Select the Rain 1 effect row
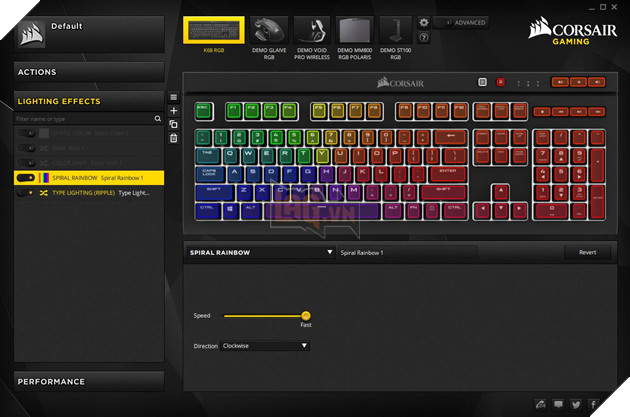Viewport: 630px width, 417px height. pos(89,148)
